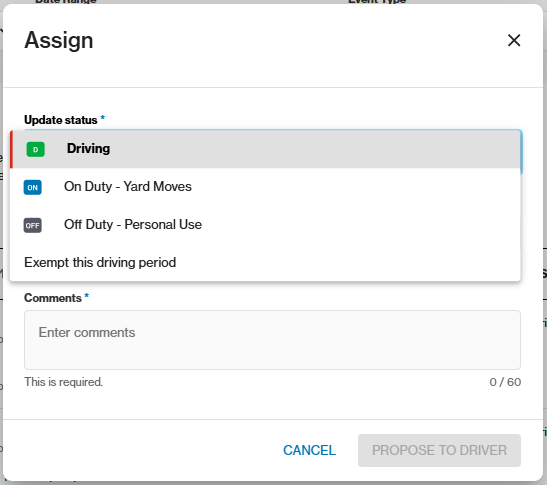
Task: Click the Date Range header behind dialog
Action: coord(66,1)
